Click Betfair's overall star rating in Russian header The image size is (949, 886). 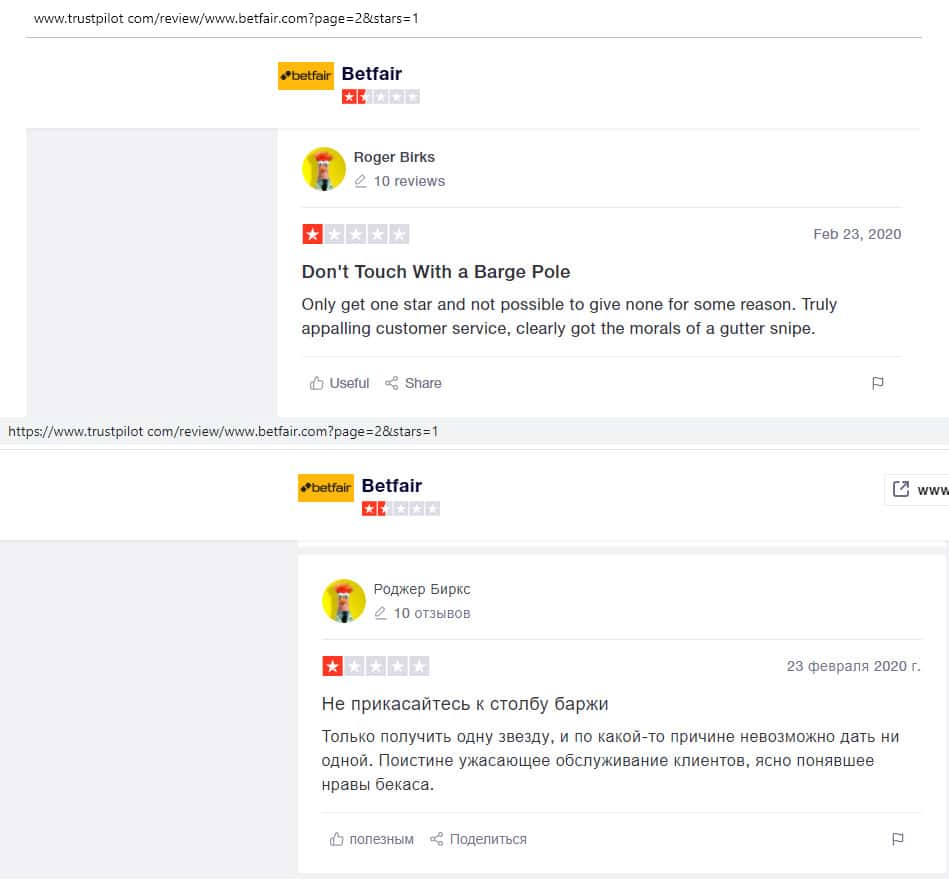point(401,509)
